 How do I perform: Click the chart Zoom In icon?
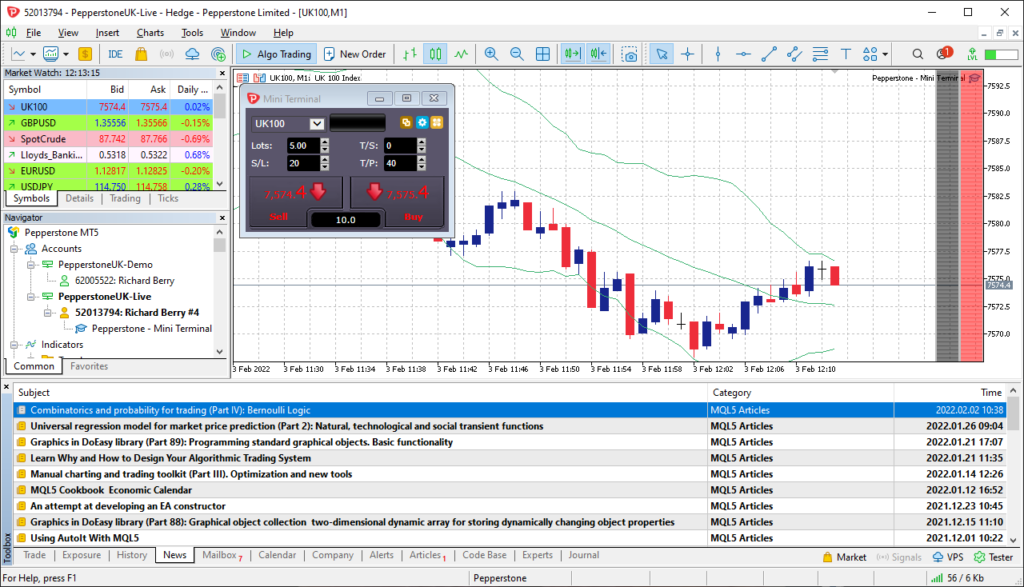click(x=490, y=54)
